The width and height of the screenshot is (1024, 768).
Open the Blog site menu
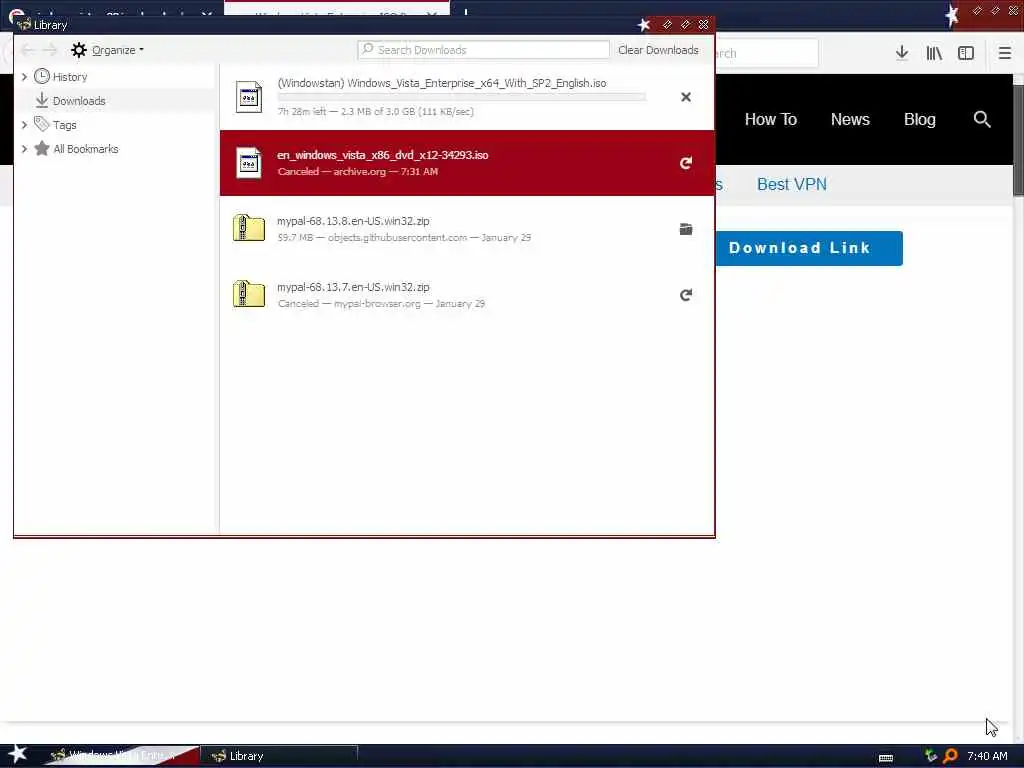(920, 120)
